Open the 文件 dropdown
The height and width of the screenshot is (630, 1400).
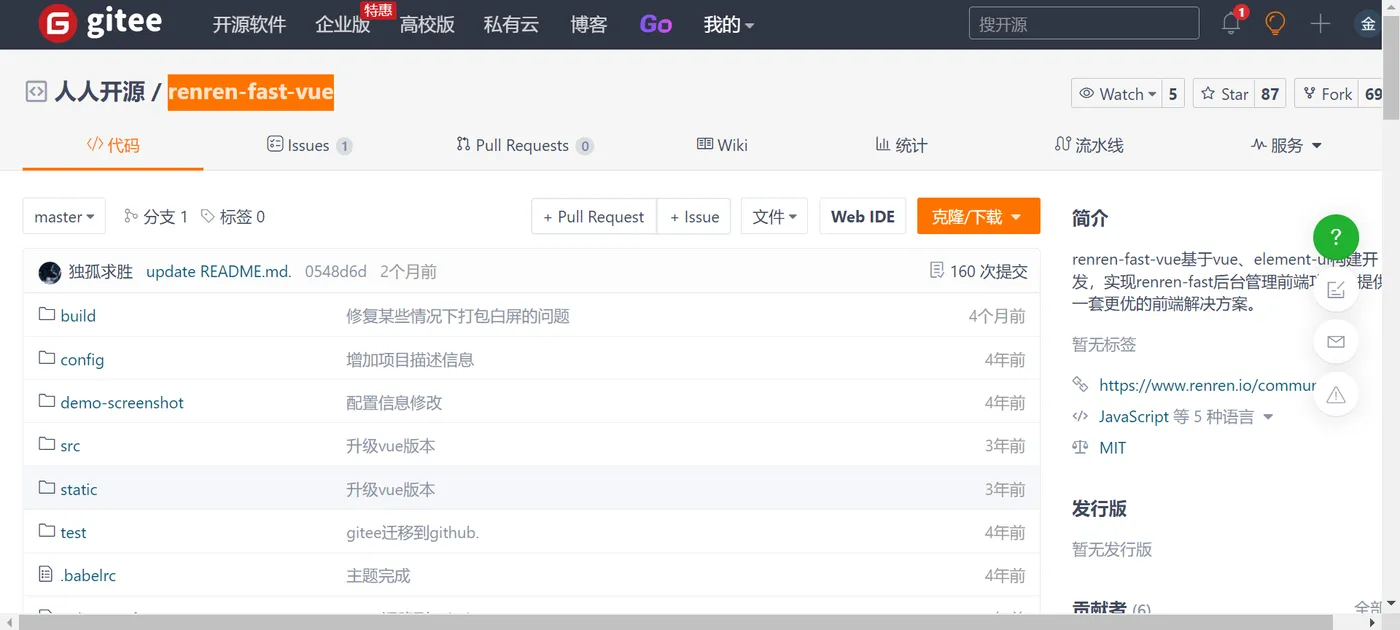point(774,217)
